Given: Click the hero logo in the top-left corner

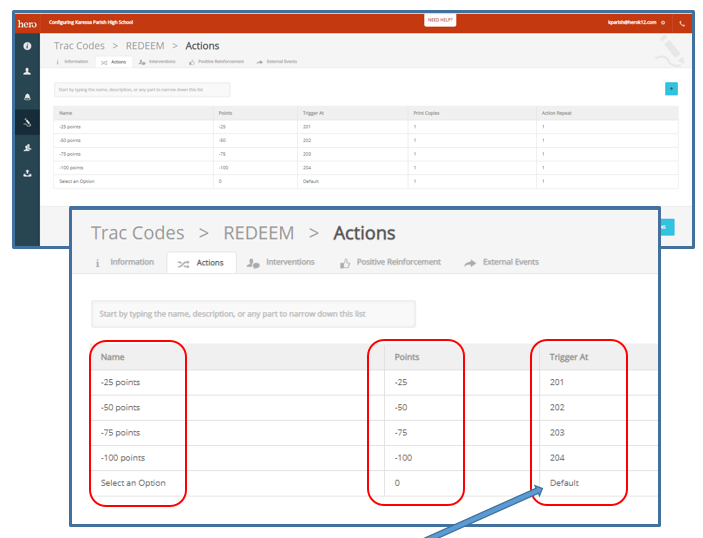Looking at the screenshot, I should tap(27, 22).
